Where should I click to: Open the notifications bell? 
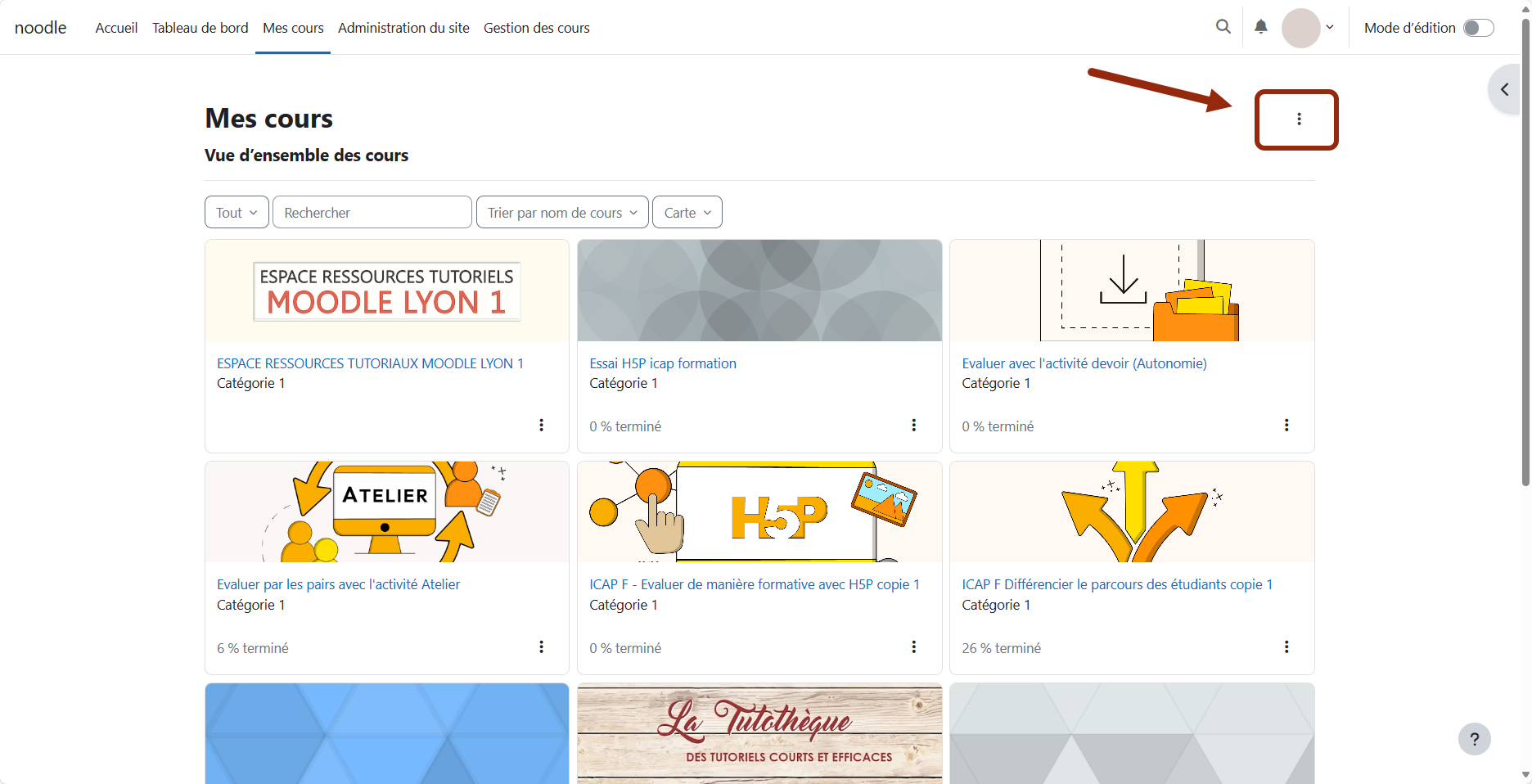coord(1260,27)
